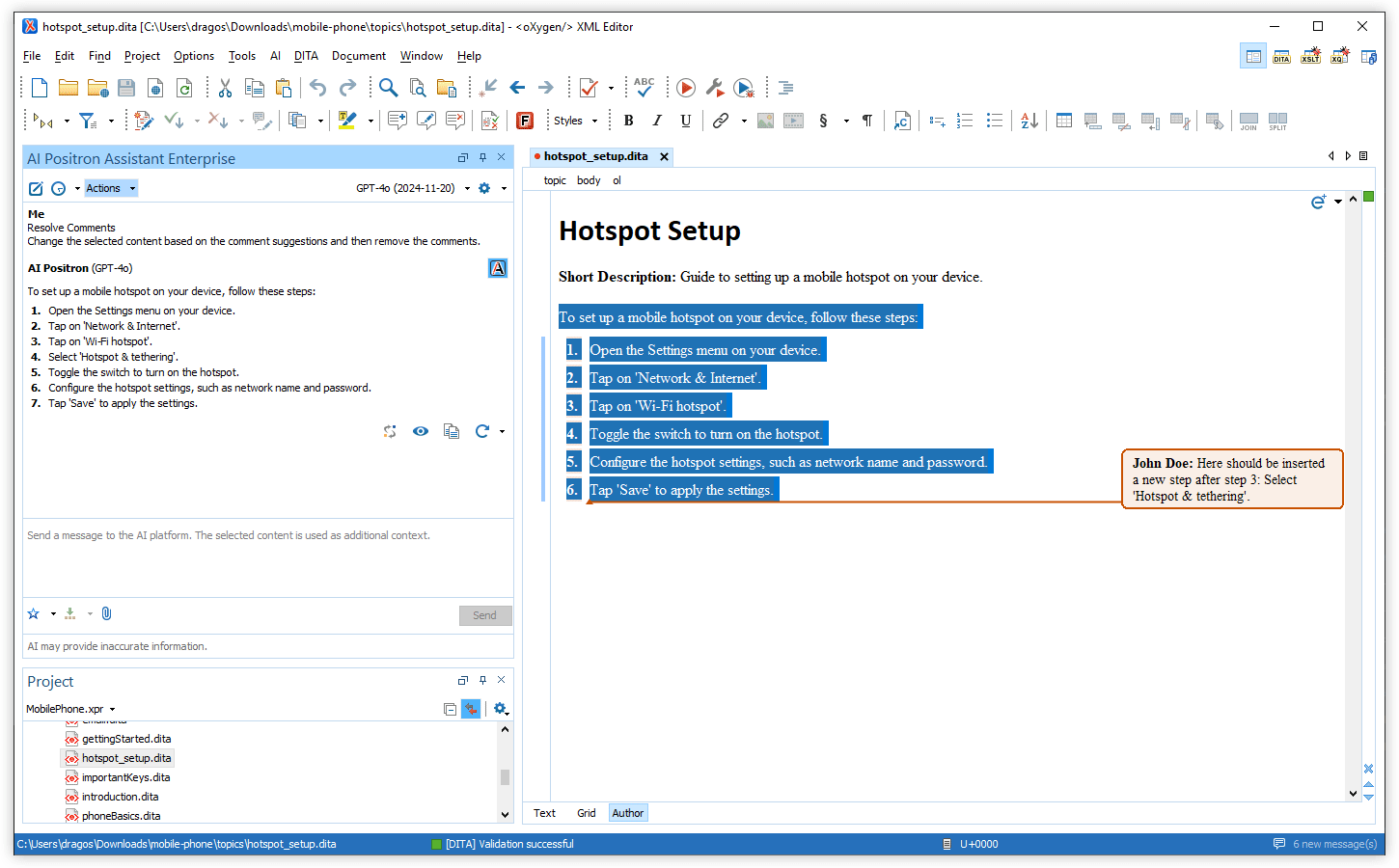Click the Edit Comment bubble icon
This screenshot has height=868, width=1399.
425,121
